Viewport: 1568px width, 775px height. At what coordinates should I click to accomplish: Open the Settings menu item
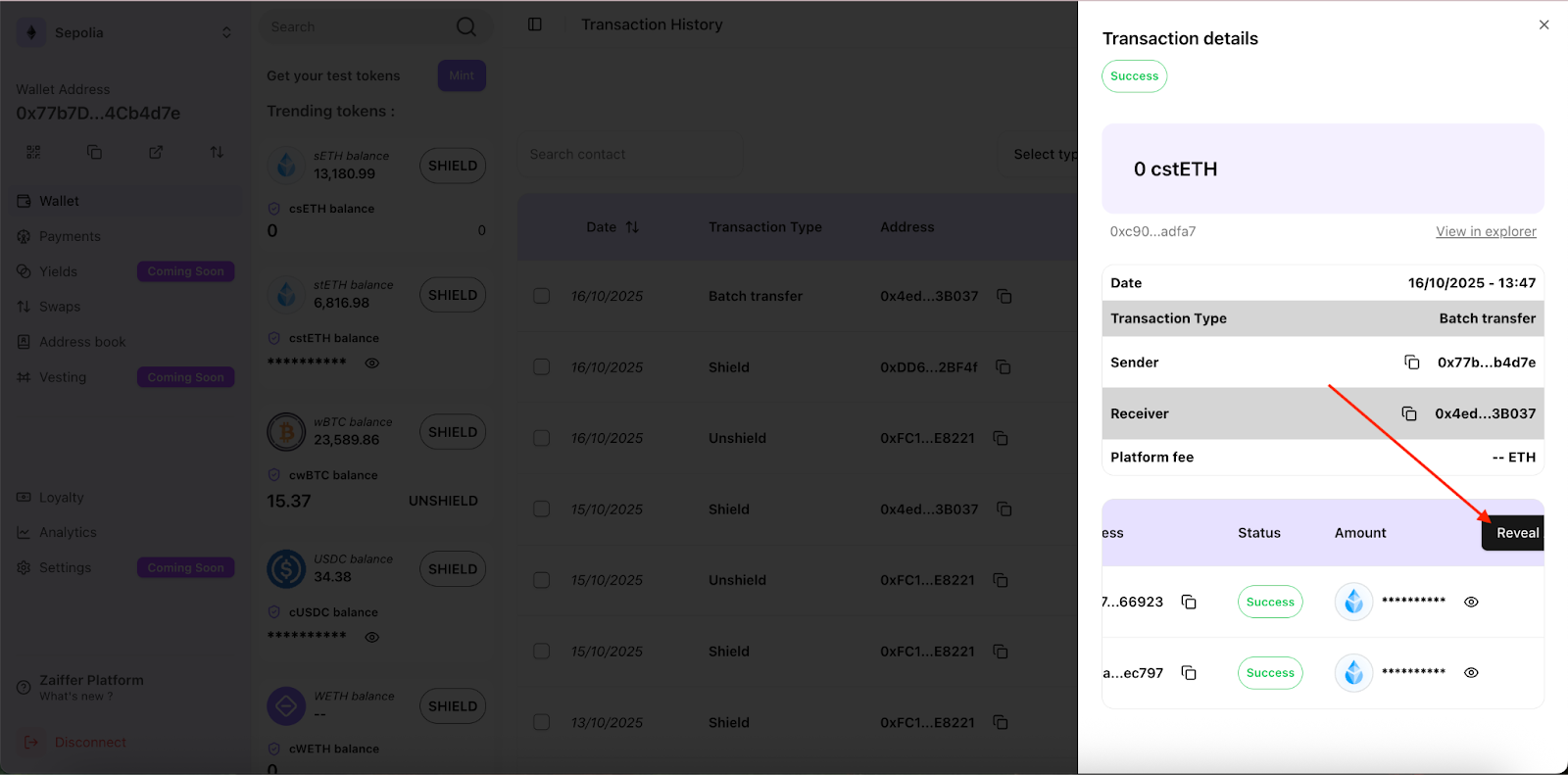[x=125, y=568]
